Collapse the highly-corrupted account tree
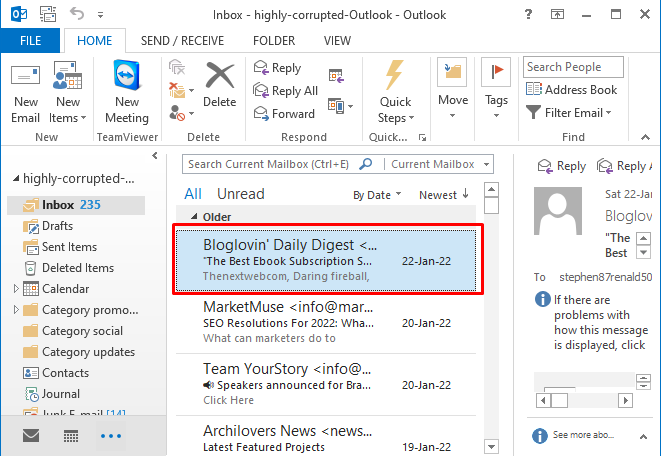The width and height of the screenshot is (661, 456). click(16, 178)
